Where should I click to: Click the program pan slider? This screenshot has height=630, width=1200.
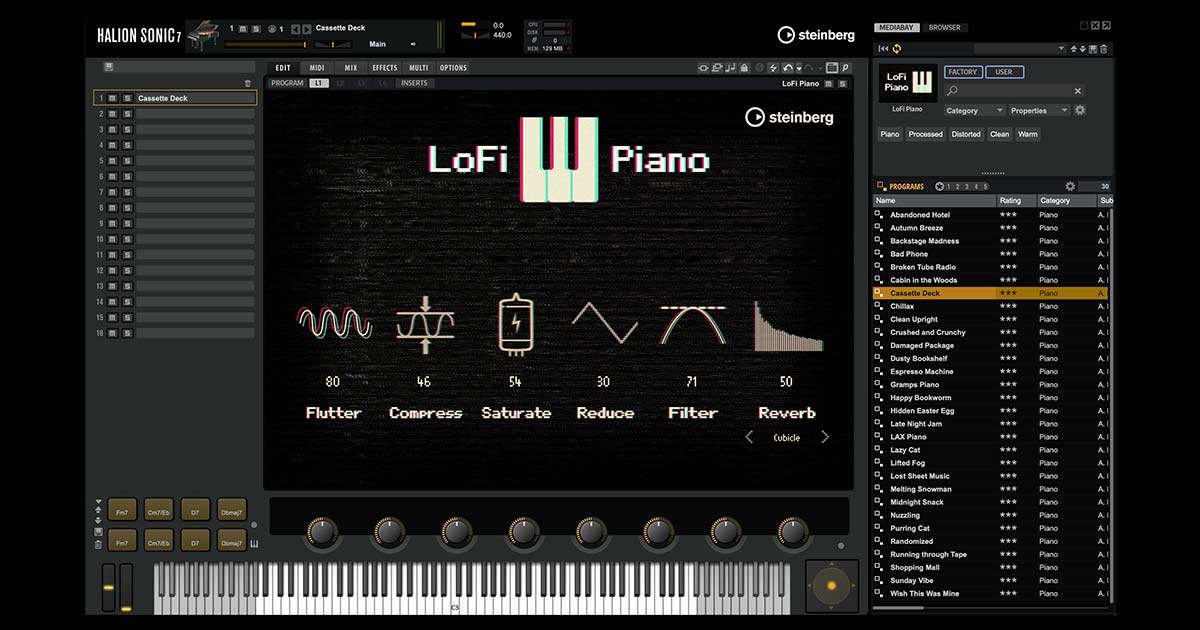coord(334,44)
